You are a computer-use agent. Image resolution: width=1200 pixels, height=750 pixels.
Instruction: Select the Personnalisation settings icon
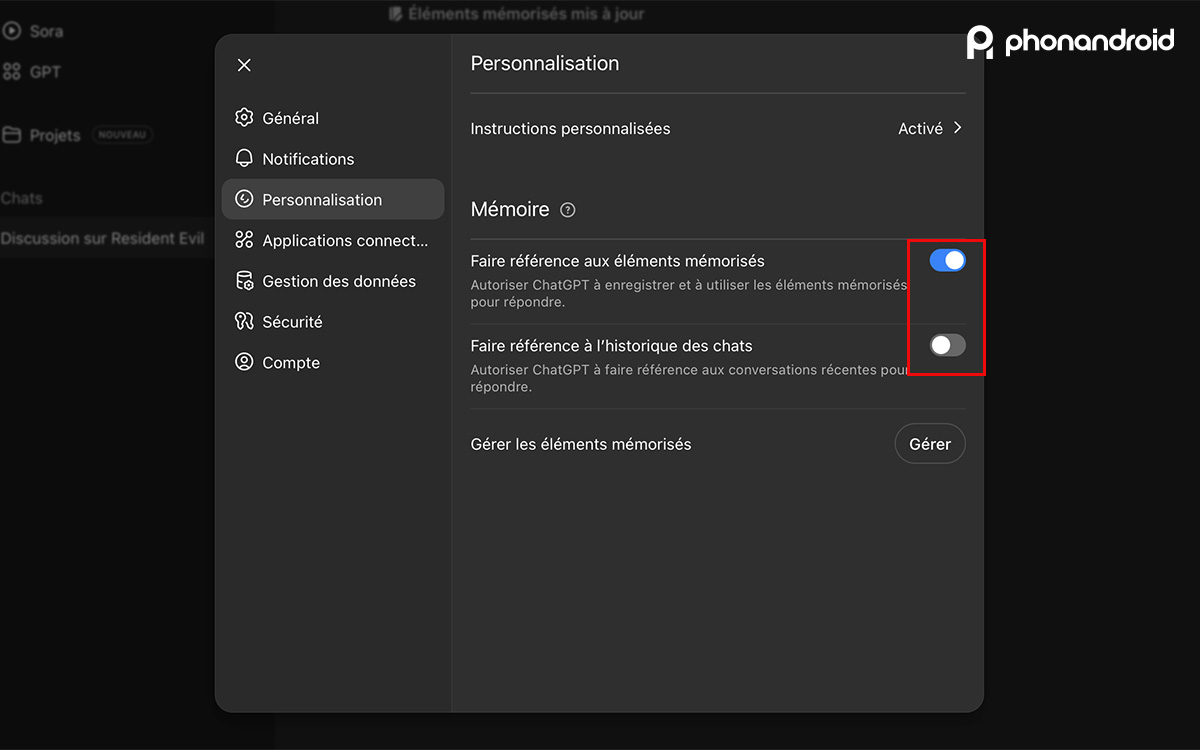[x=244, y=199]
